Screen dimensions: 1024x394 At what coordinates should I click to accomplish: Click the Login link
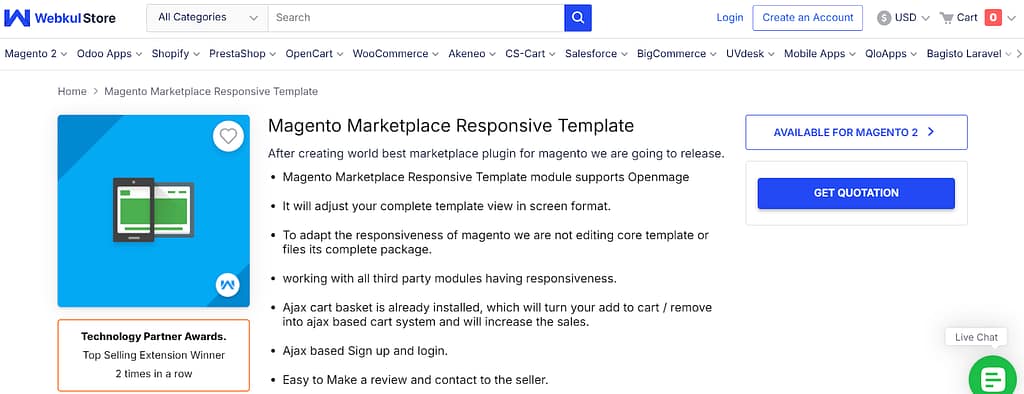point(729,18)
